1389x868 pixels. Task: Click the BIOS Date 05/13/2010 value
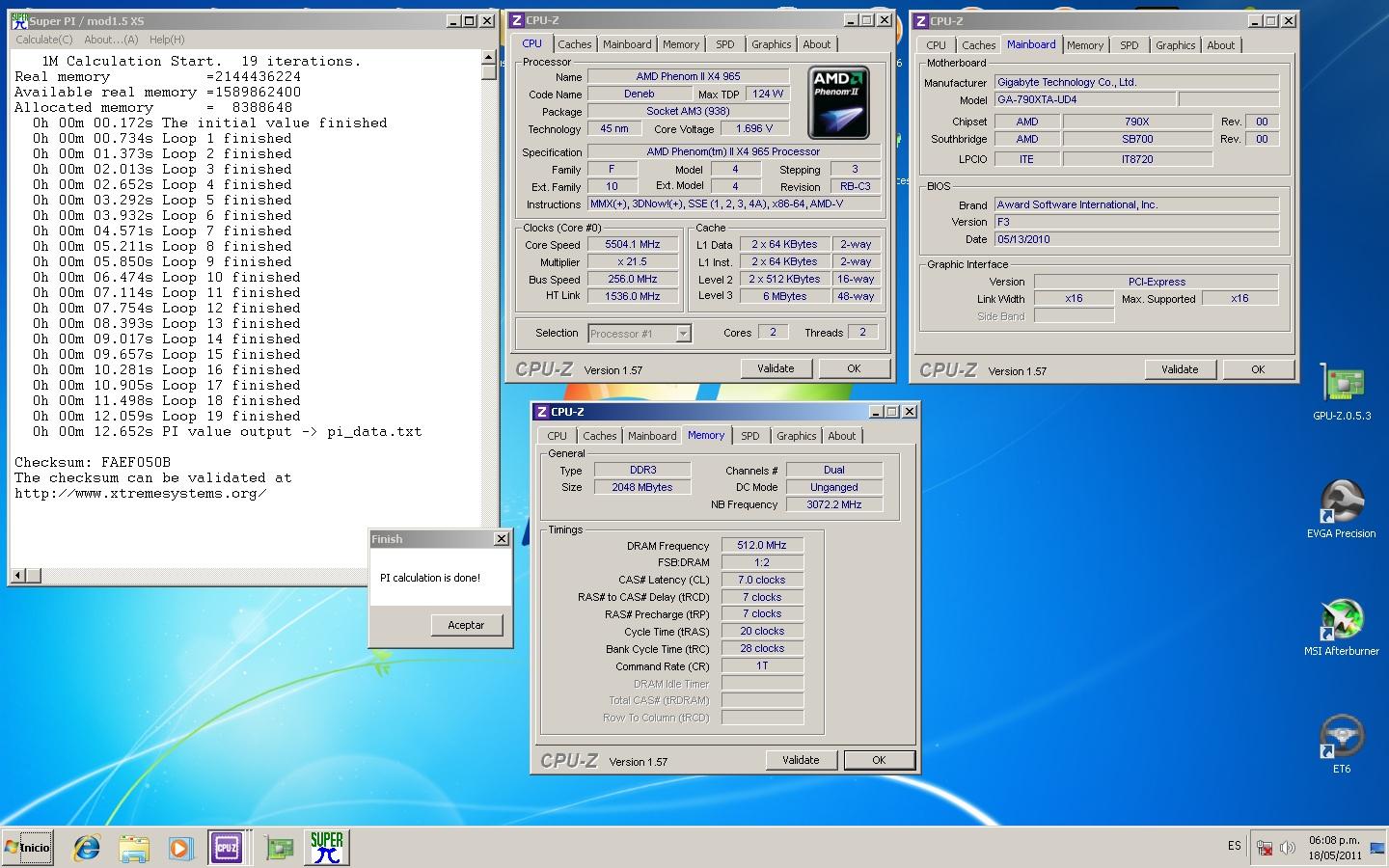[1137, 239]
